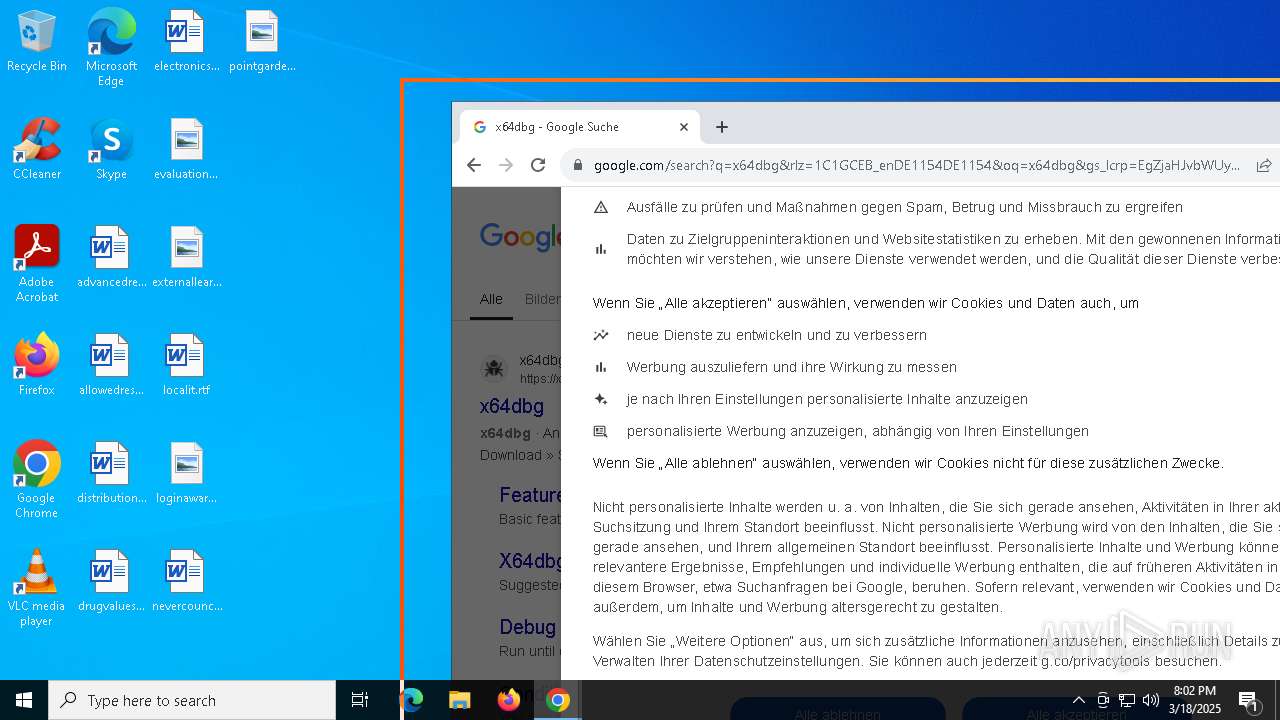Image resolution: width=1280 pixels, height=720 pixels.
Task: Open the taskbar clock and date
Action: tap(1195, 700)
